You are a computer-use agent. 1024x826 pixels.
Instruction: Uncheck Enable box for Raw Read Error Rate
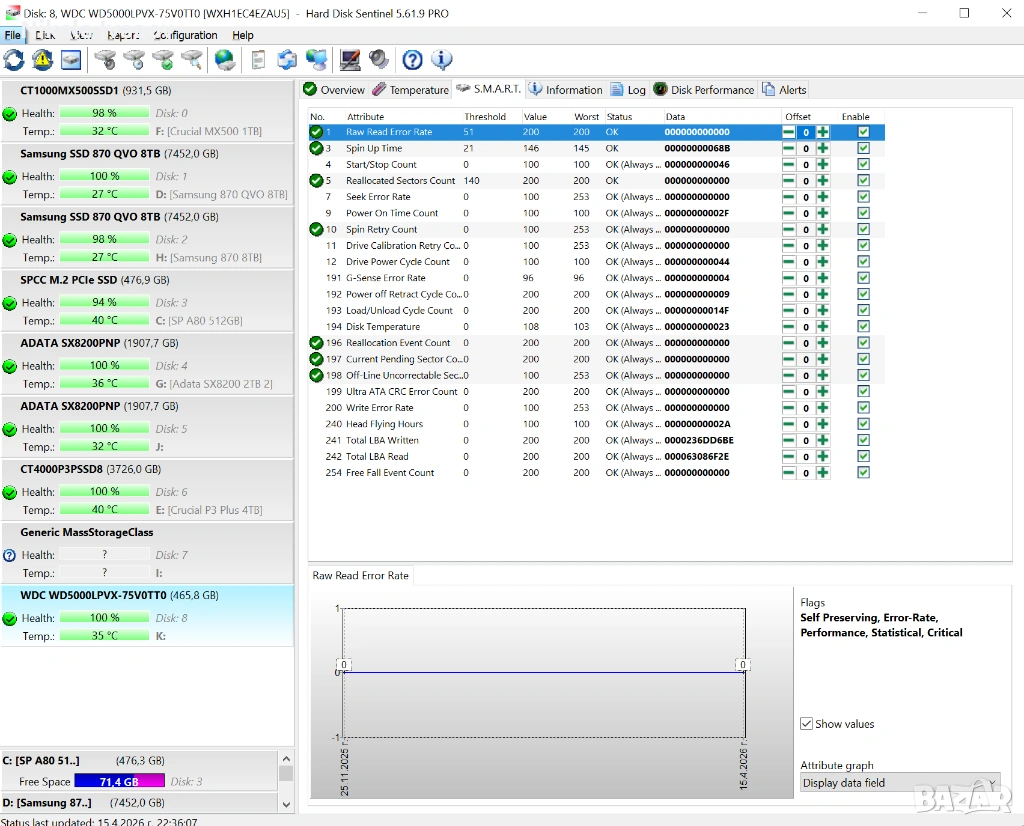(x=863, y=132)
